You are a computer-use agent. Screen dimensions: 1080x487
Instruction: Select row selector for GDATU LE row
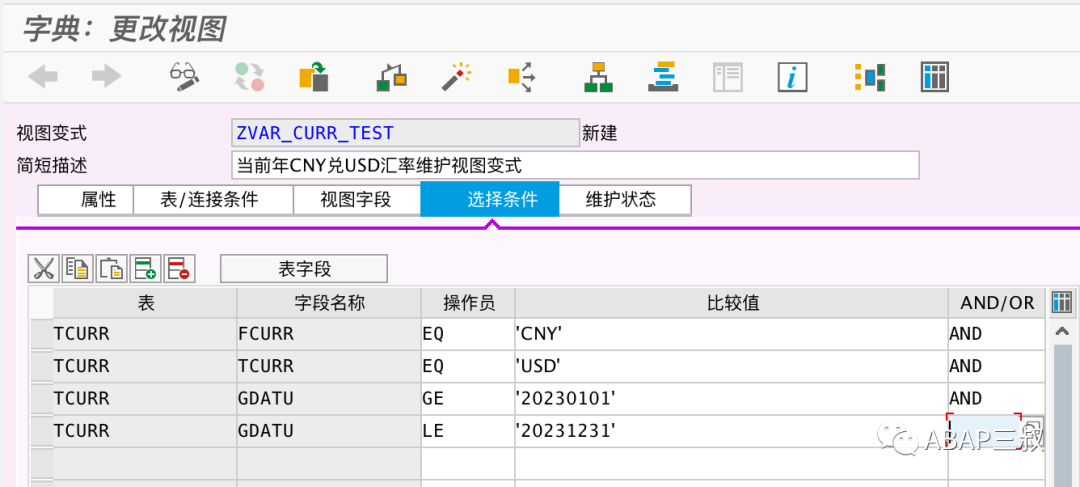click(42, 431)
